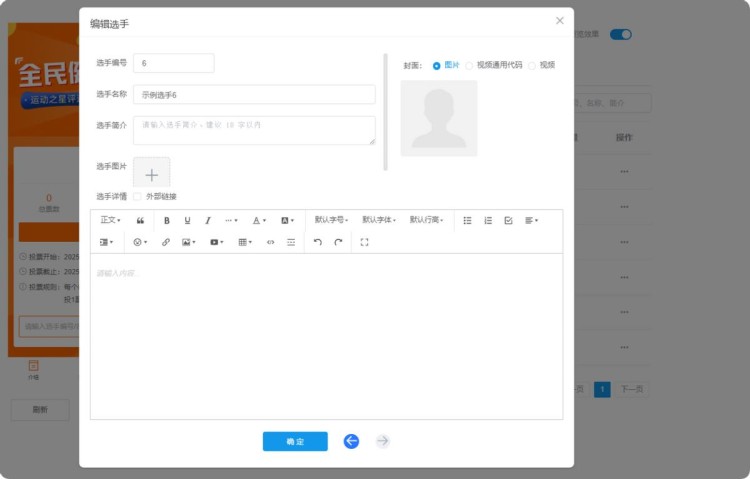Select 图片 cover radio option
Screen dimensions: 750x479
(437, 65)
